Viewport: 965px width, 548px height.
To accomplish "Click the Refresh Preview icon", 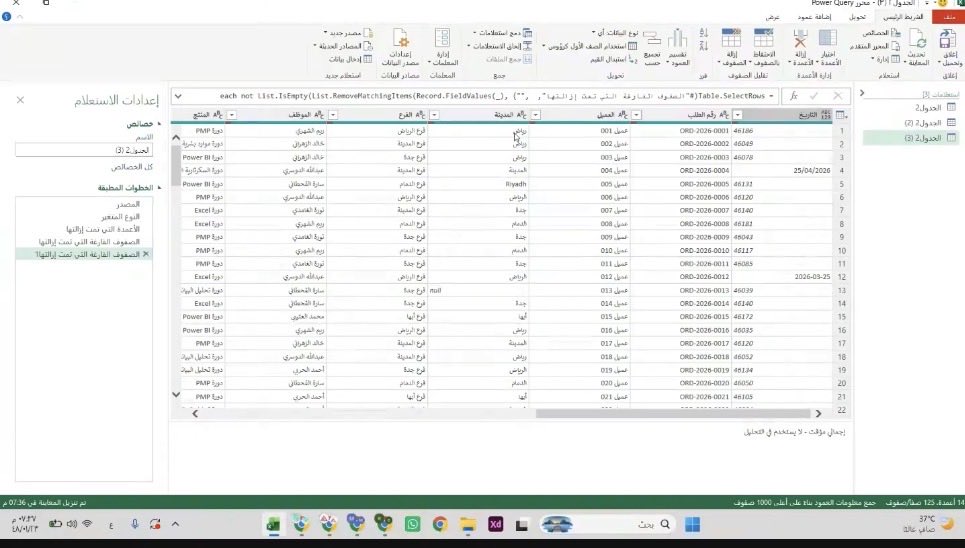I will [918, 39].
